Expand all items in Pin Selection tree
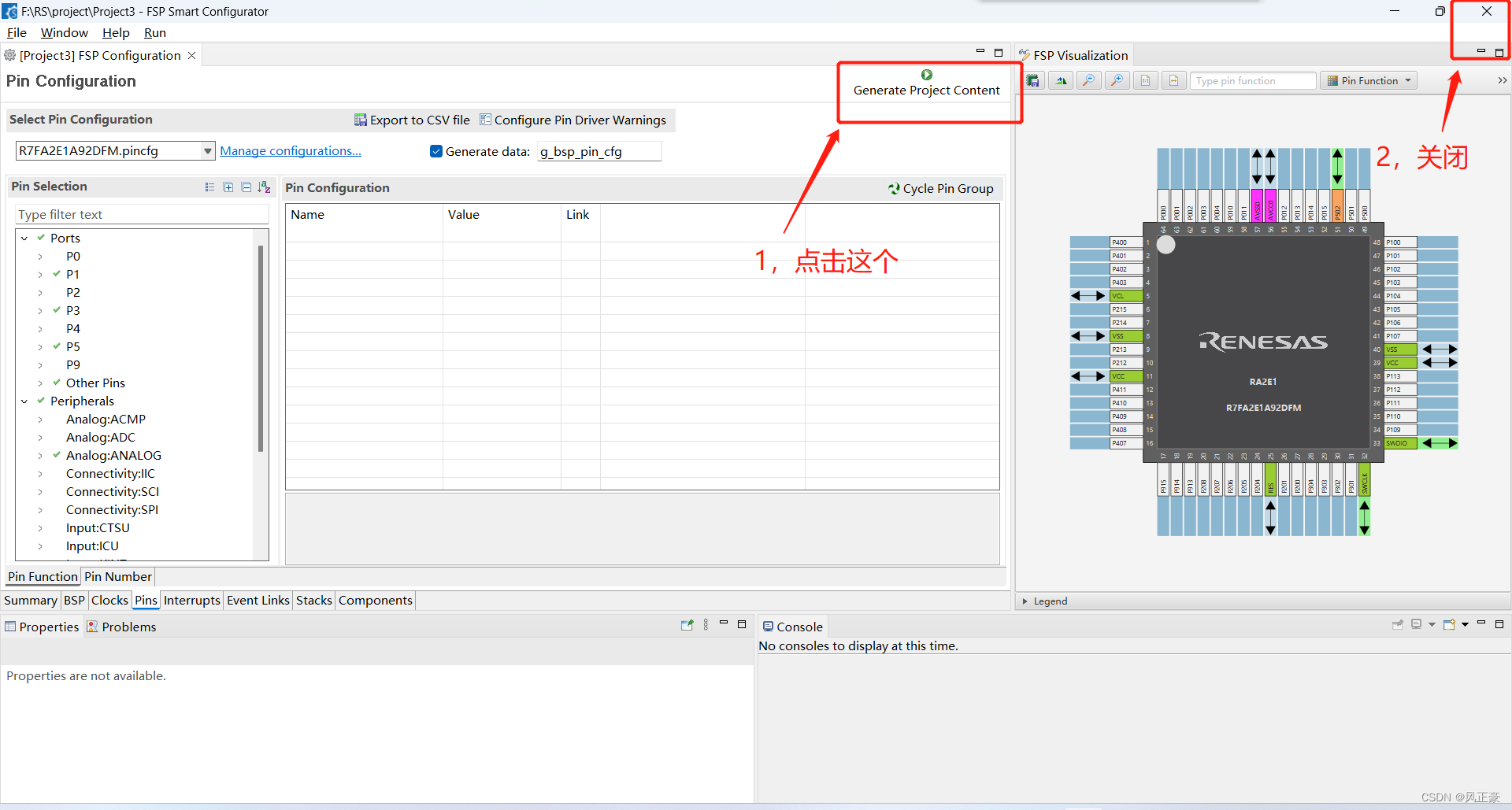 (x=228, y=187)
